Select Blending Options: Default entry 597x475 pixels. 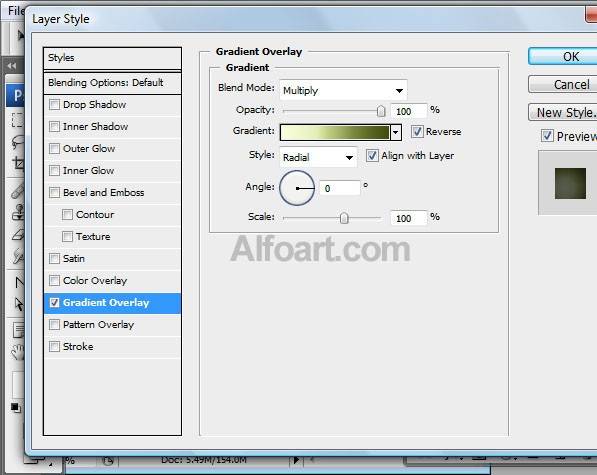point(112,83)
